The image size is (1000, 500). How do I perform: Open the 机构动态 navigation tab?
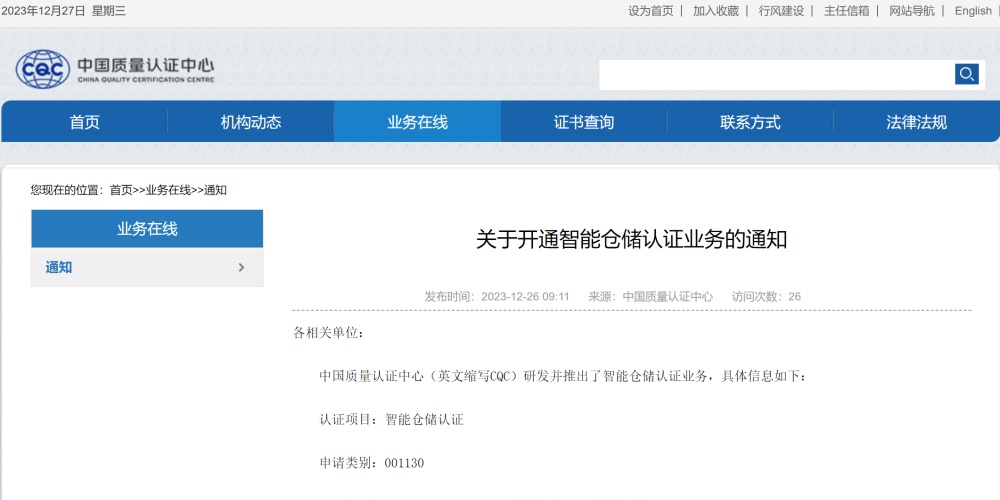251,122
